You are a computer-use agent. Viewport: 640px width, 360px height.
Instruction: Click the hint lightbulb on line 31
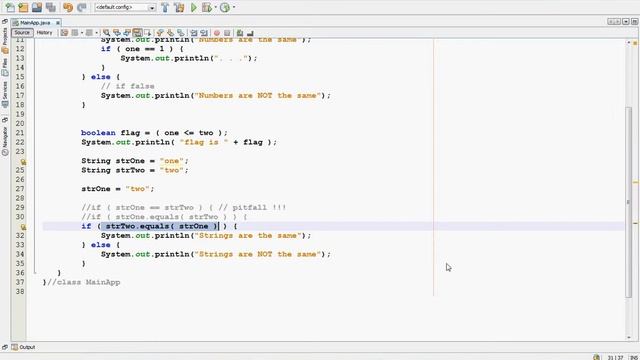click(x=23, y=227)
